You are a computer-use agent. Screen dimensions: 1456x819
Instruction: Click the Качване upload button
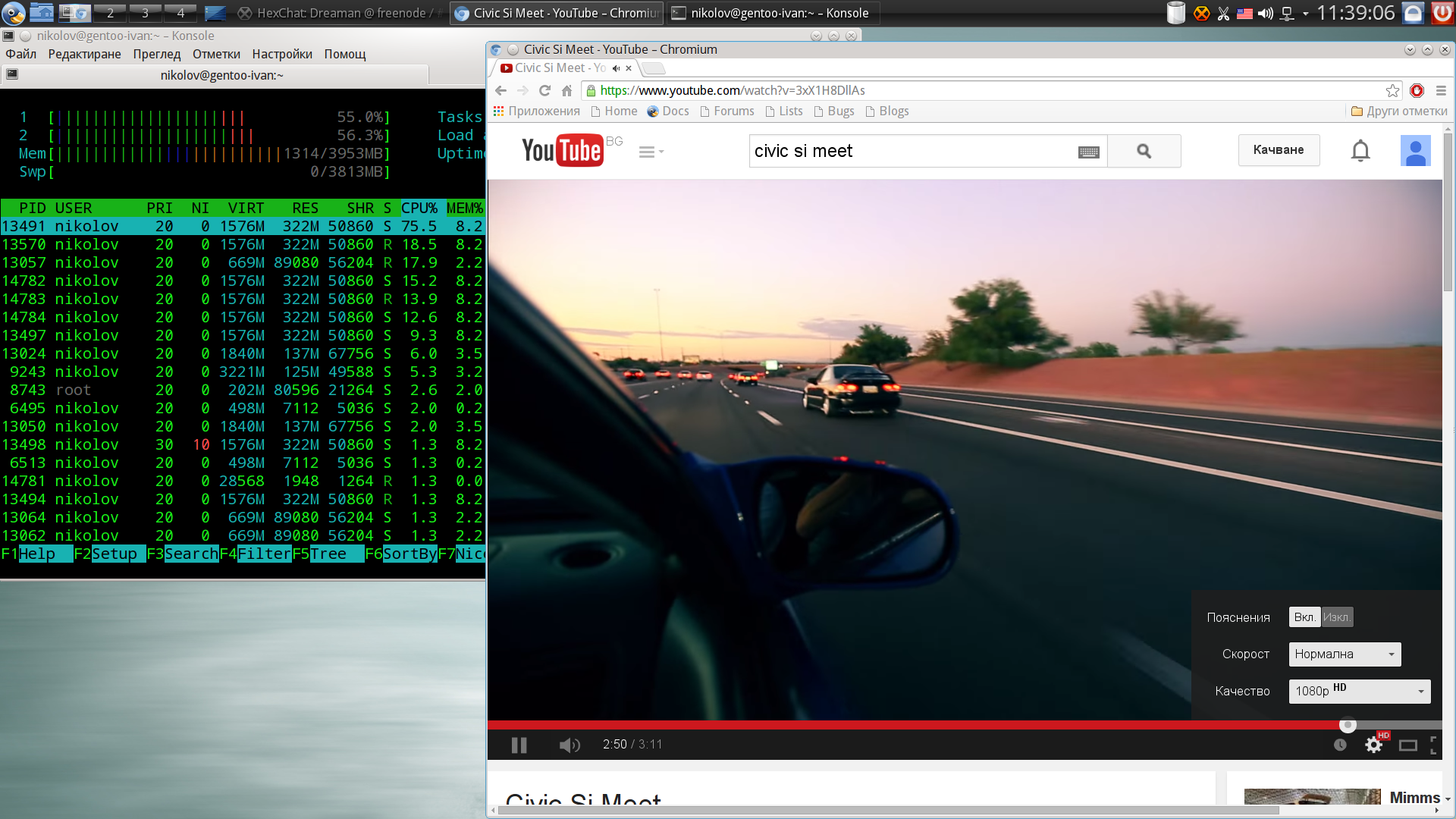click(x=1279, y=150)
